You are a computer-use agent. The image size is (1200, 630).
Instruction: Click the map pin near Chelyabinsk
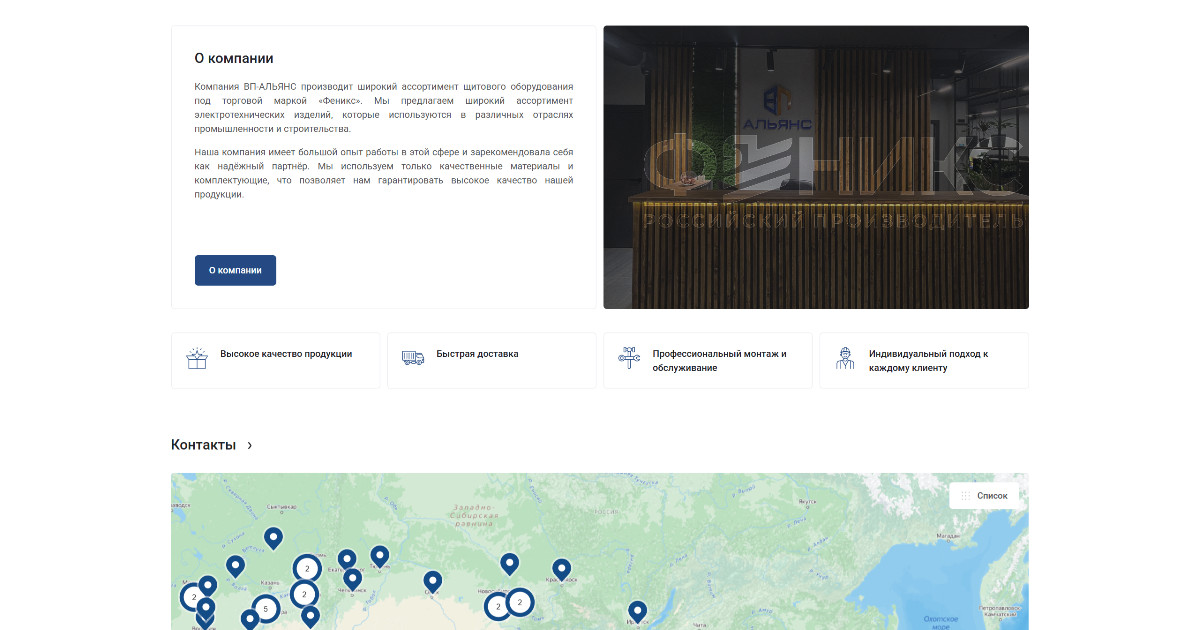pos(353,578)
